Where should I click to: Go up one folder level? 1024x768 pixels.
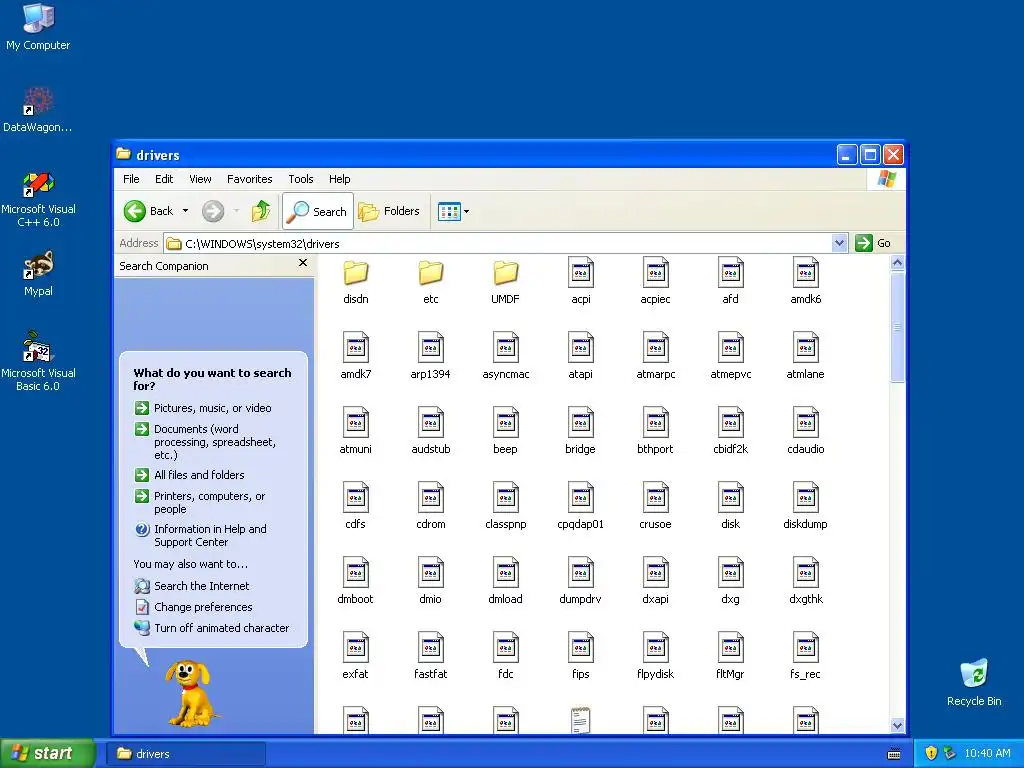coord(261,211)
